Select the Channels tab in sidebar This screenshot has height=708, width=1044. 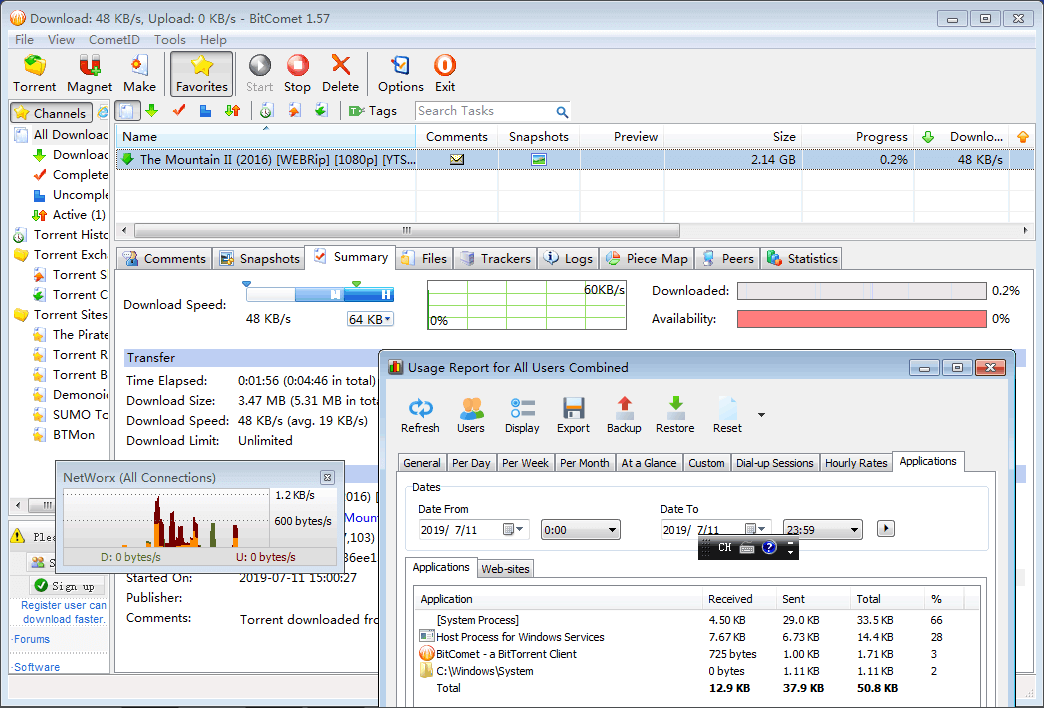51,113
